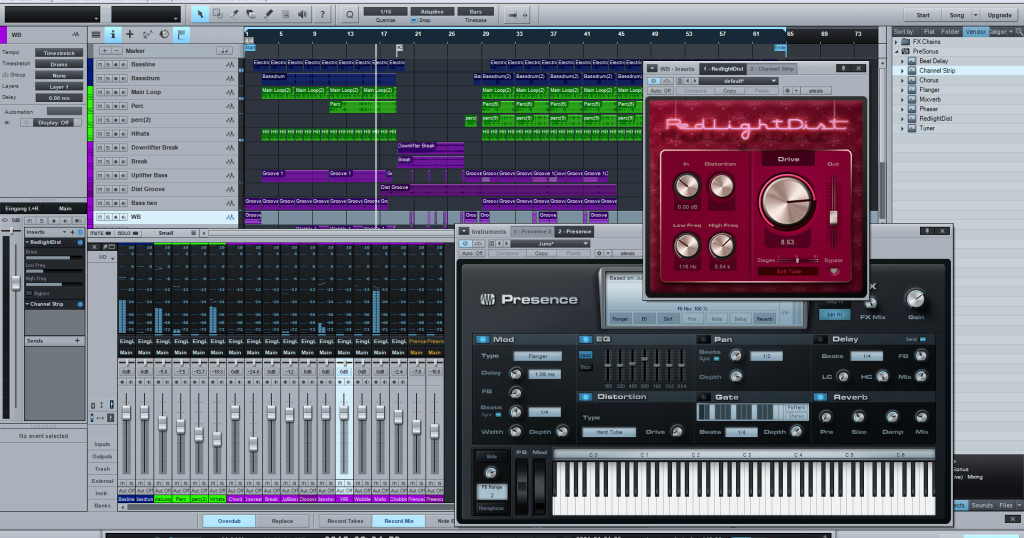1024x538 pixels.
Task: Click the Tuner item in the browser
Action: [927, 129]
